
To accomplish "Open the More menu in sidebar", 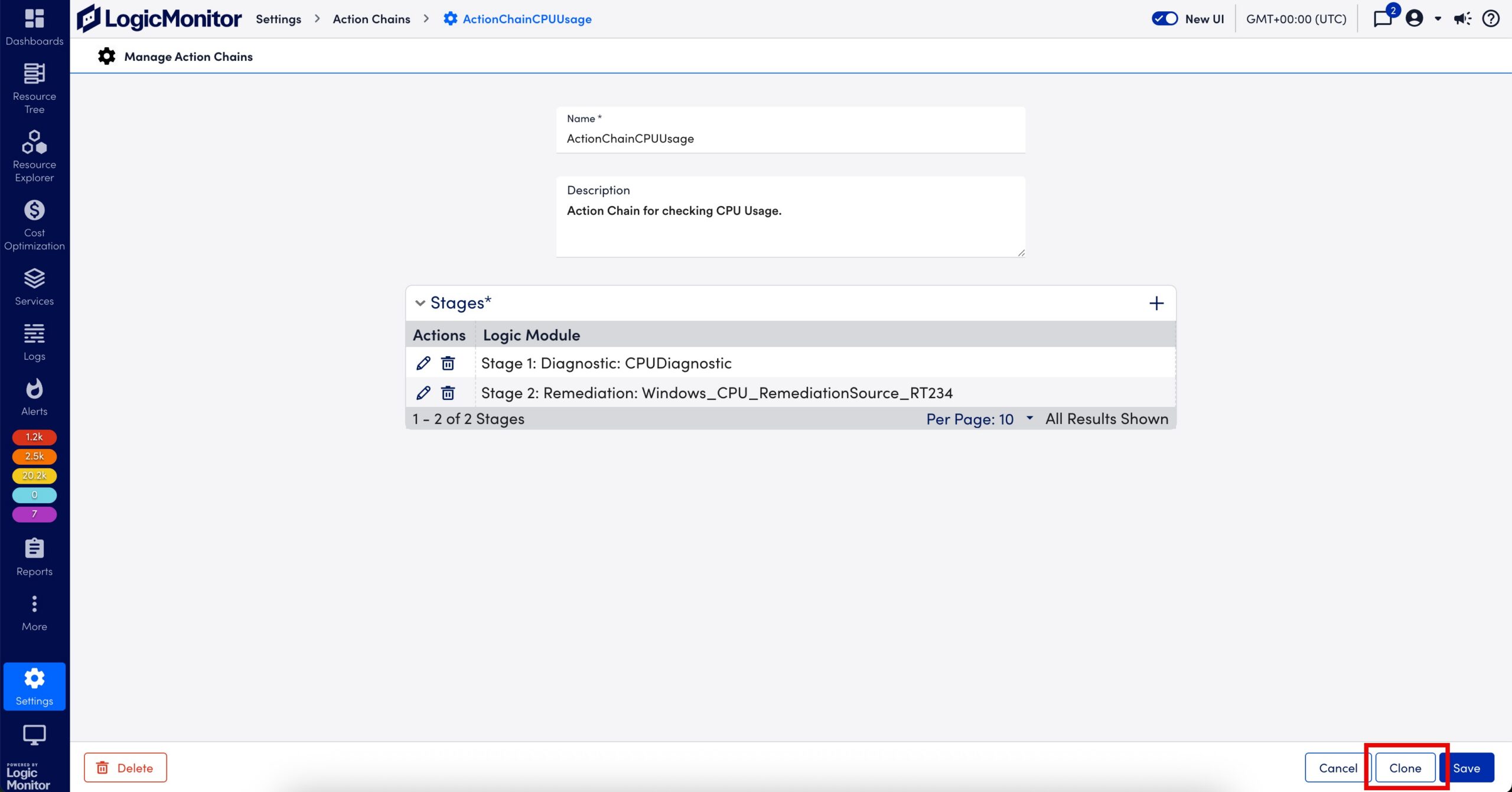I will (34, 613).
